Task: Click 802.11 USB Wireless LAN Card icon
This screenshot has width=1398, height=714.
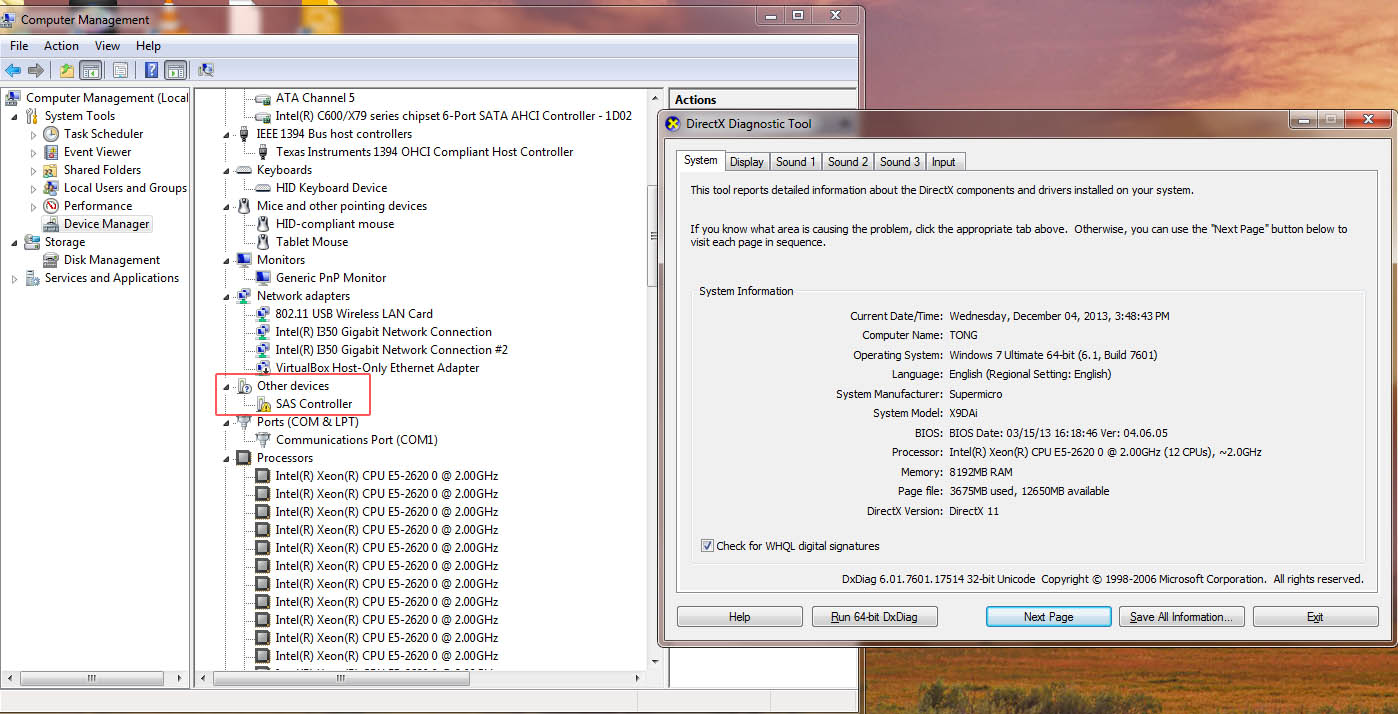Action: (x=263, y=314)
